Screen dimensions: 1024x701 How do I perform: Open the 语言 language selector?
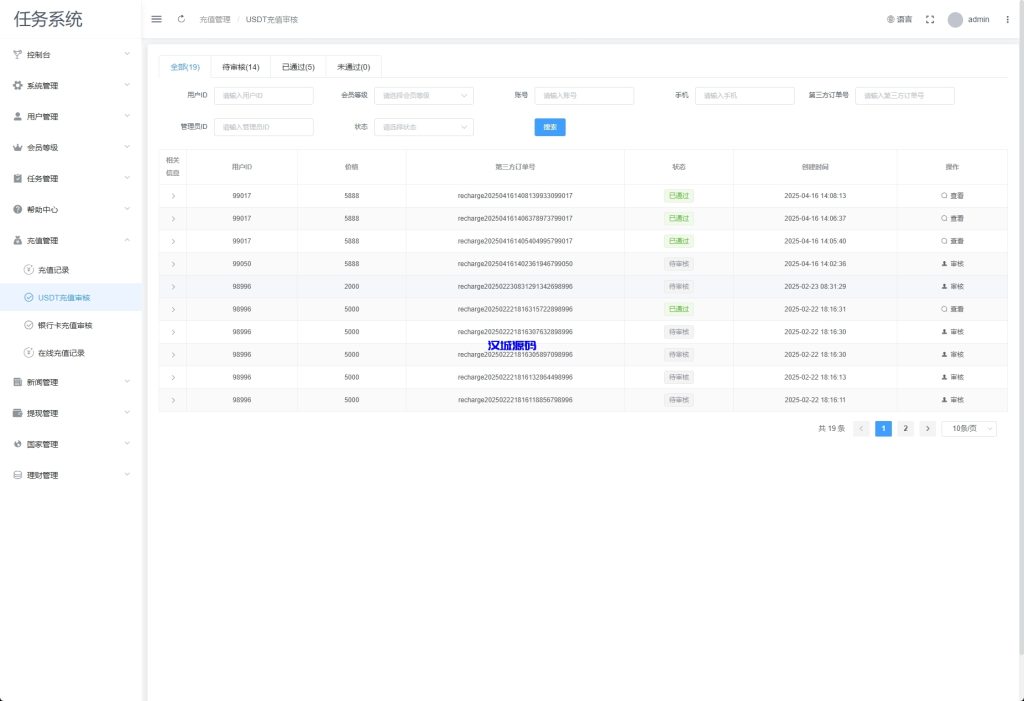click(x=899, y=19)
